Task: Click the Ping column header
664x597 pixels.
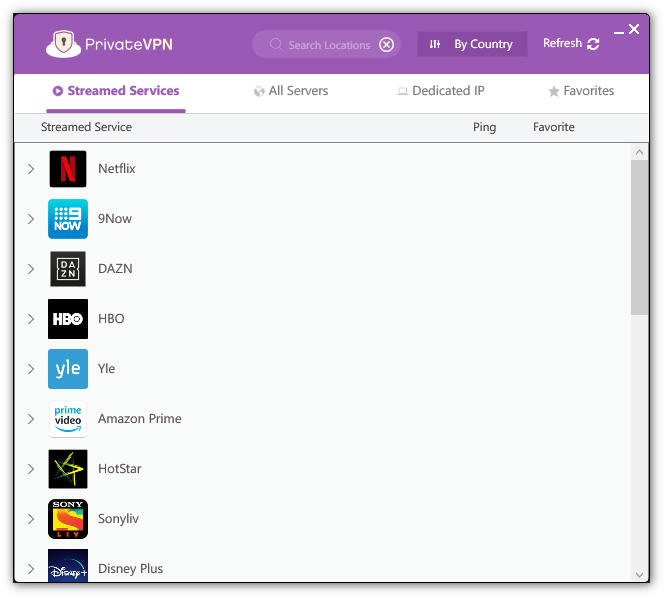Action: [484, 127]
